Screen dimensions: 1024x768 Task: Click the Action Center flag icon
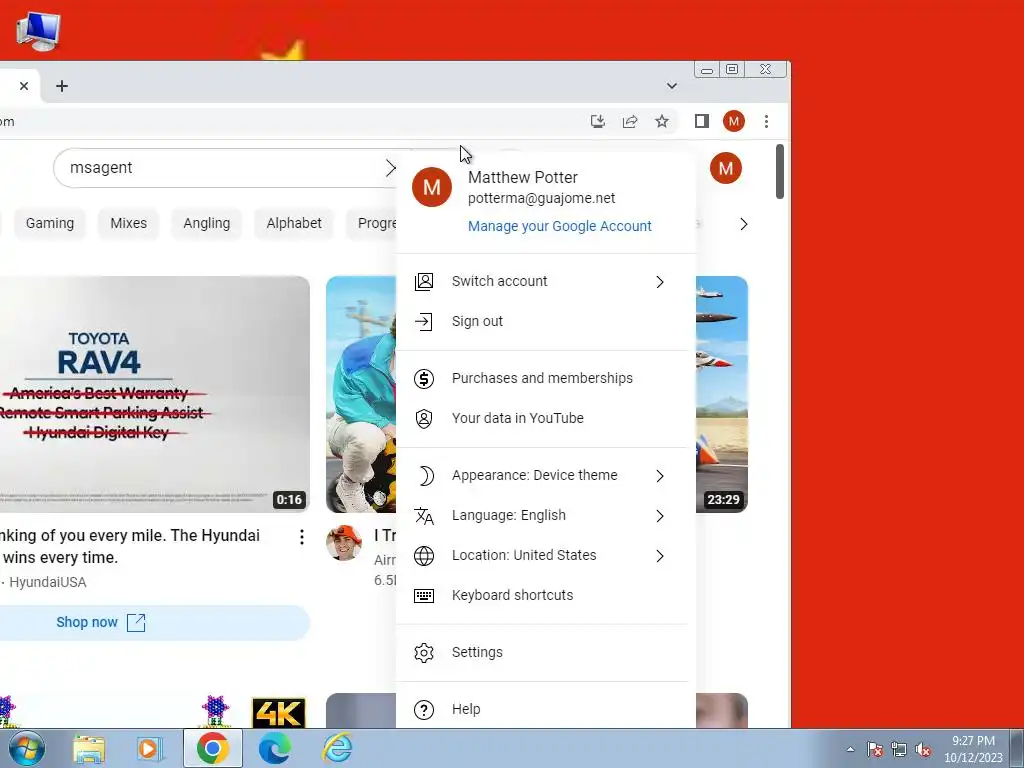pos(875,749)
